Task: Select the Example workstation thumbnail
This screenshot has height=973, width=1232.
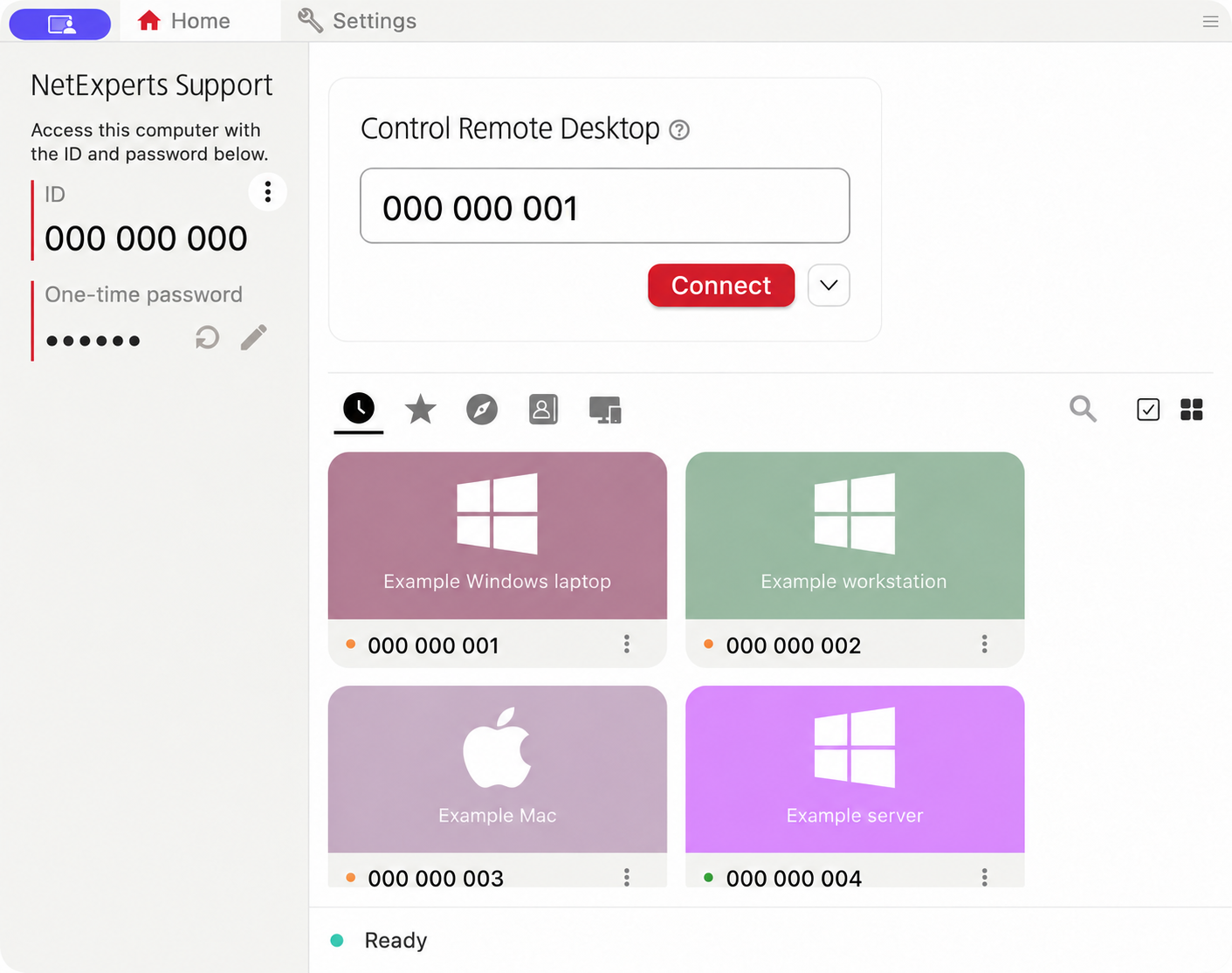Action: pyautogui.click(x=855, y=535)
